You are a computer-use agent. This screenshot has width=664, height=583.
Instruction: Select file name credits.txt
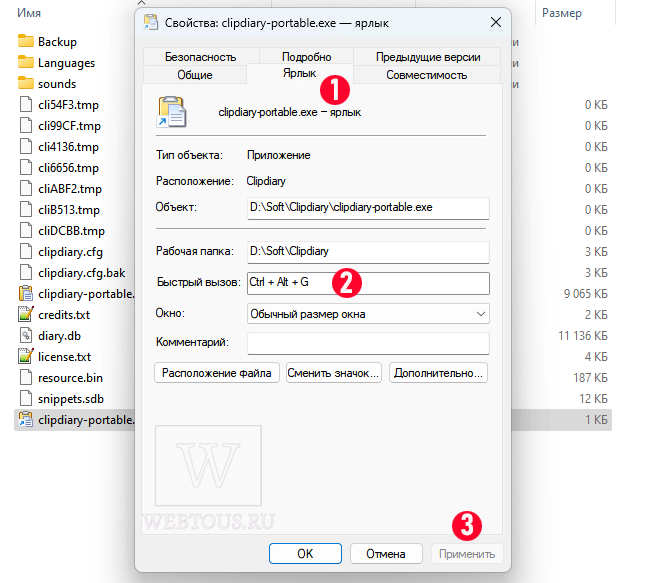[64, 315]
